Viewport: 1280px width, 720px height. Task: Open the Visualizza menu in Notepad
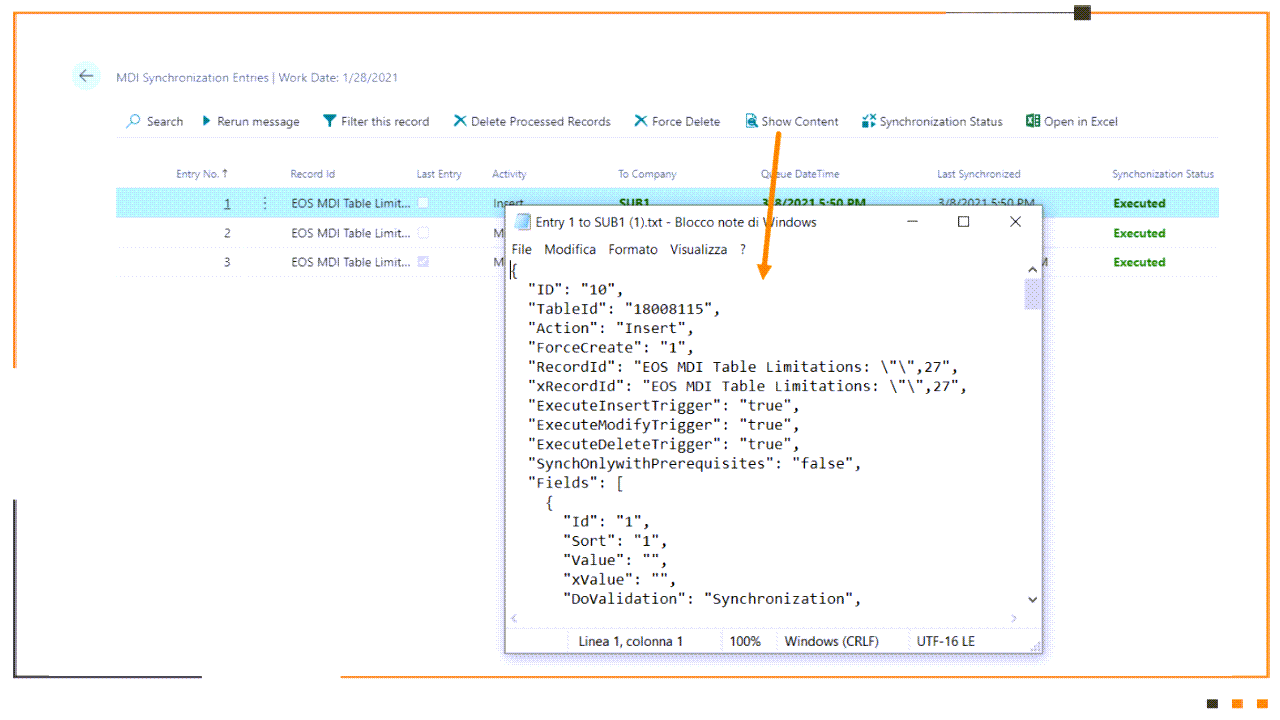click(699, 249)
